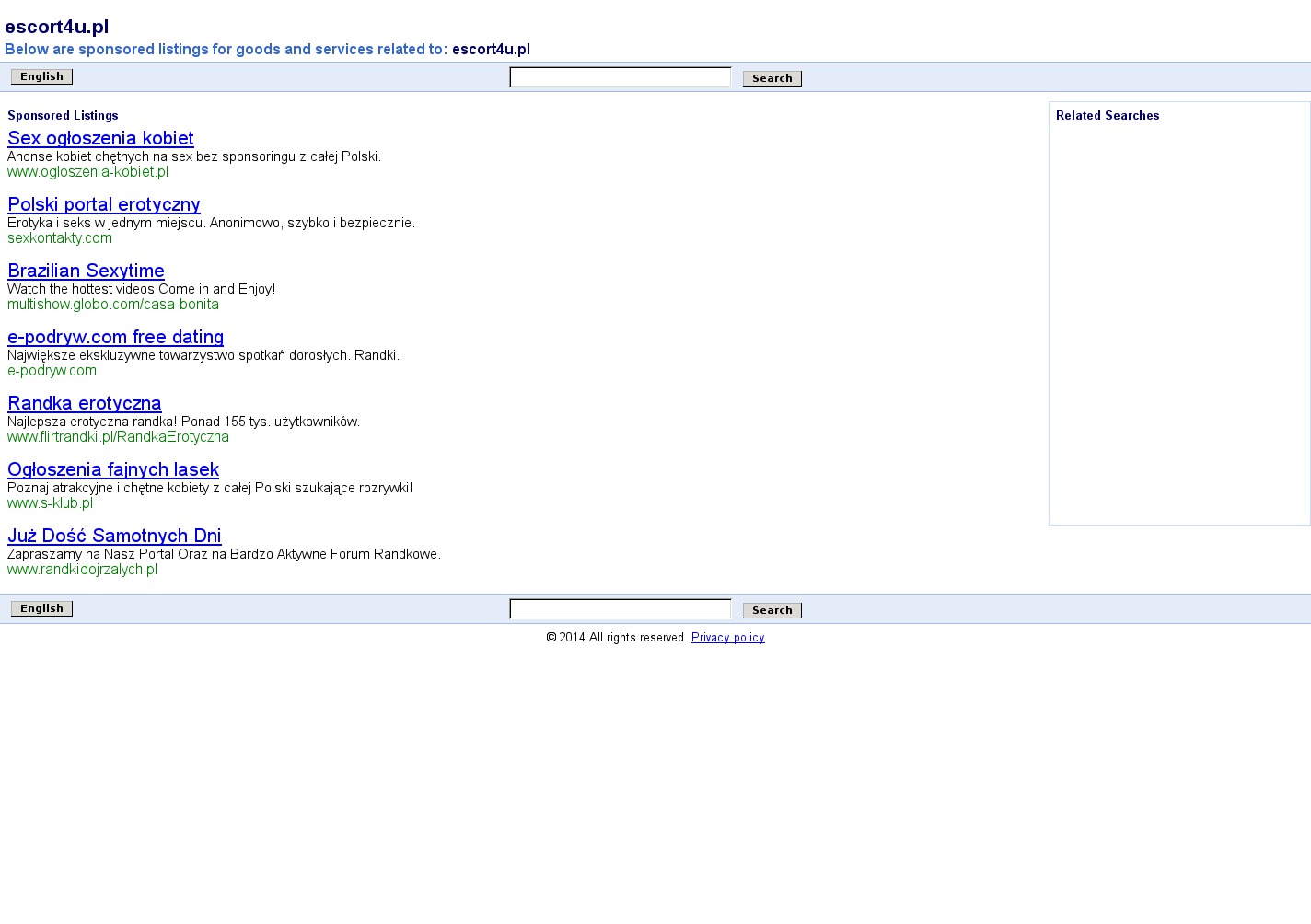Click the multishow.globo.com/casa-bonita URL
The image size is (1311, 924).
click(113, 305)
